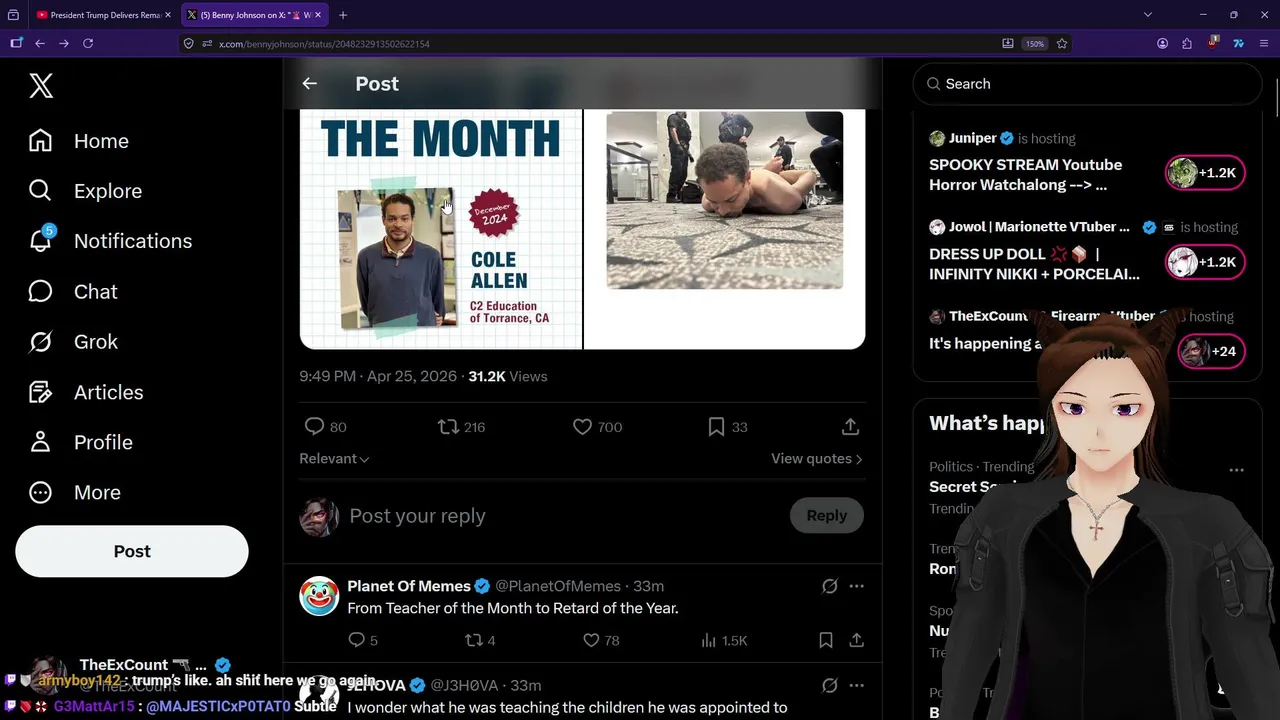
Task: Click the 150% zoom indicator
Action: pyautogui.click(x=1035, y=44)
